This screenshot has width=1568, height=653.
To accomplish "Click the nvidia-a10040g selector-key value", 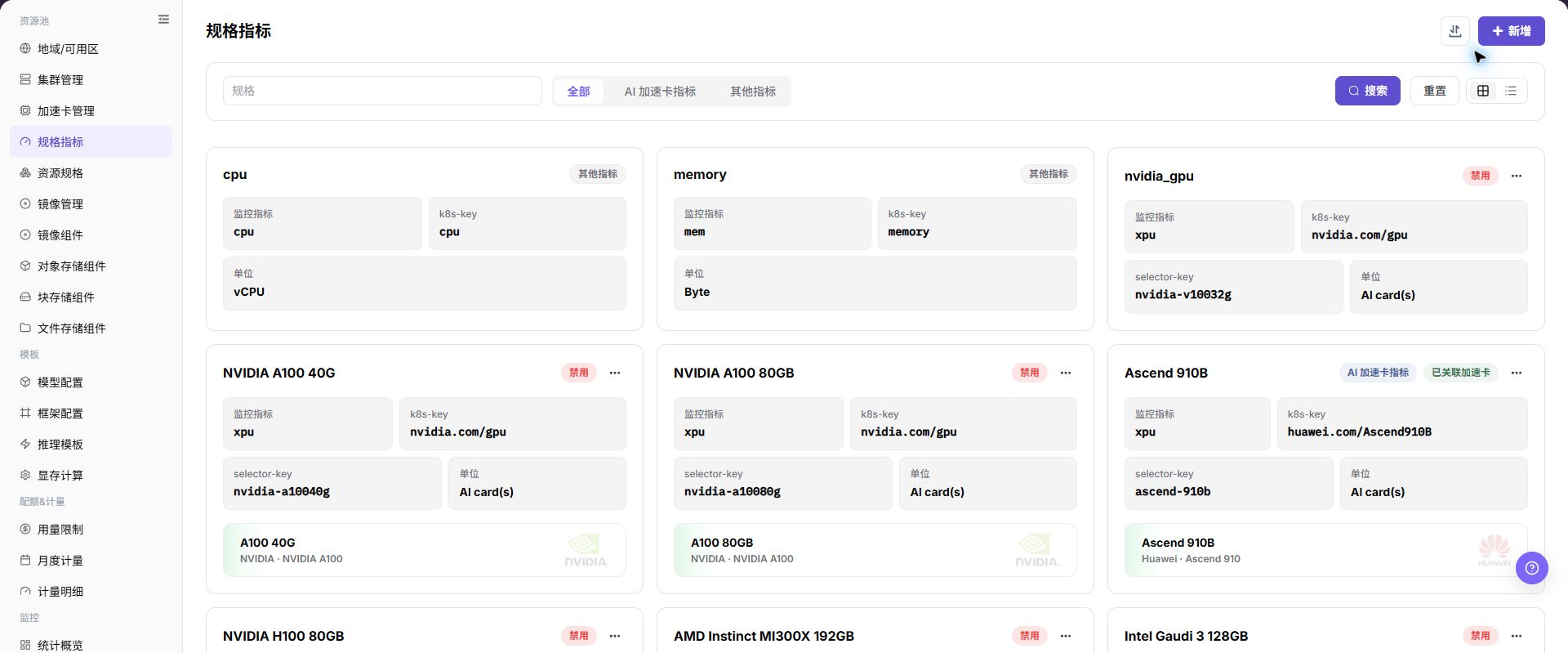I will pos(281,492).
